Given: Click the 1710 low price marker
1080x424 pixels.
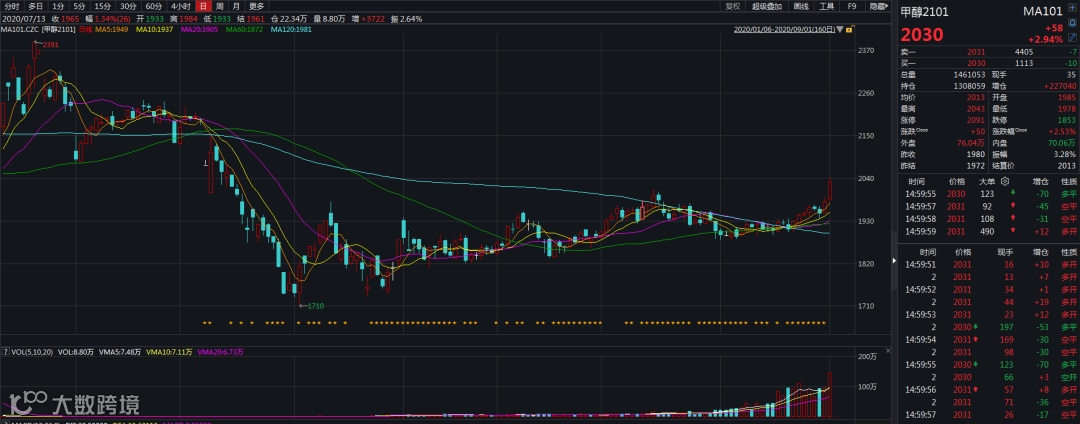Looking at the screenshot, I should coord(315,306).
